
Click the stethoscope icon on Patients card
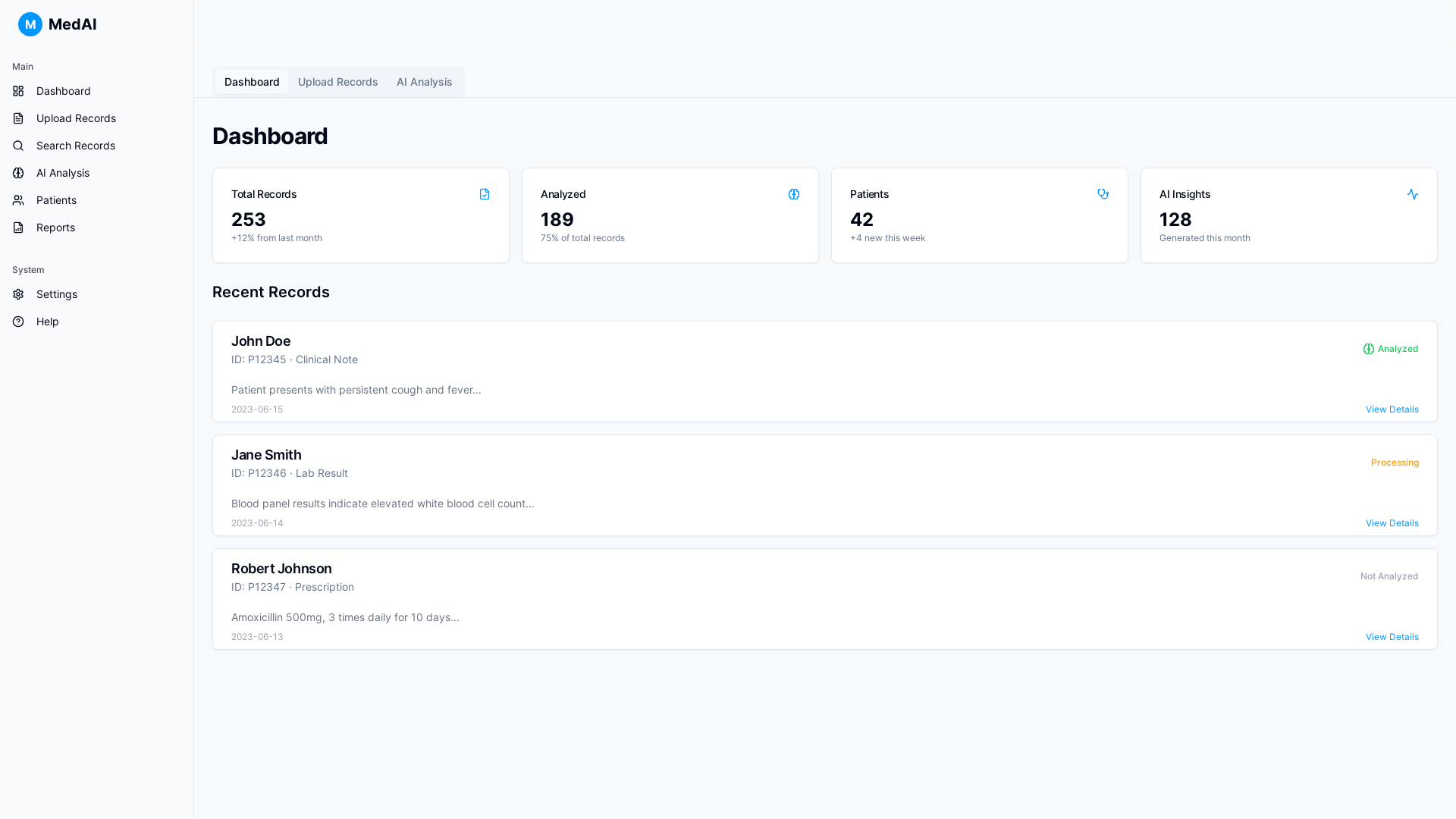point(1103,194)
